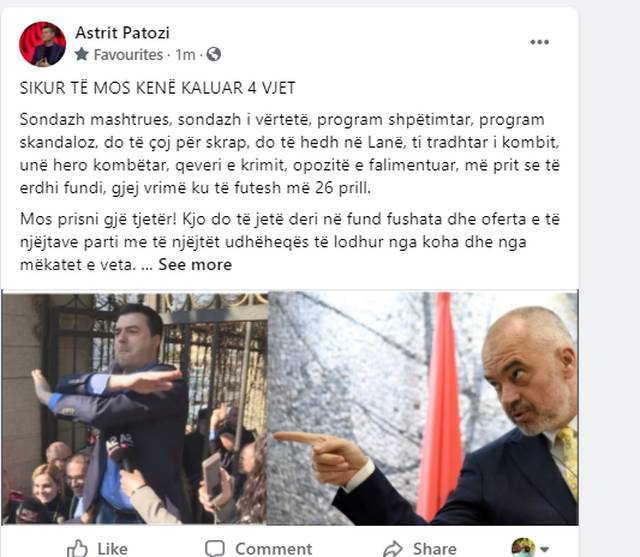
Task: Open the left photo of crossed-arms man
Action: tap(134, 408)
